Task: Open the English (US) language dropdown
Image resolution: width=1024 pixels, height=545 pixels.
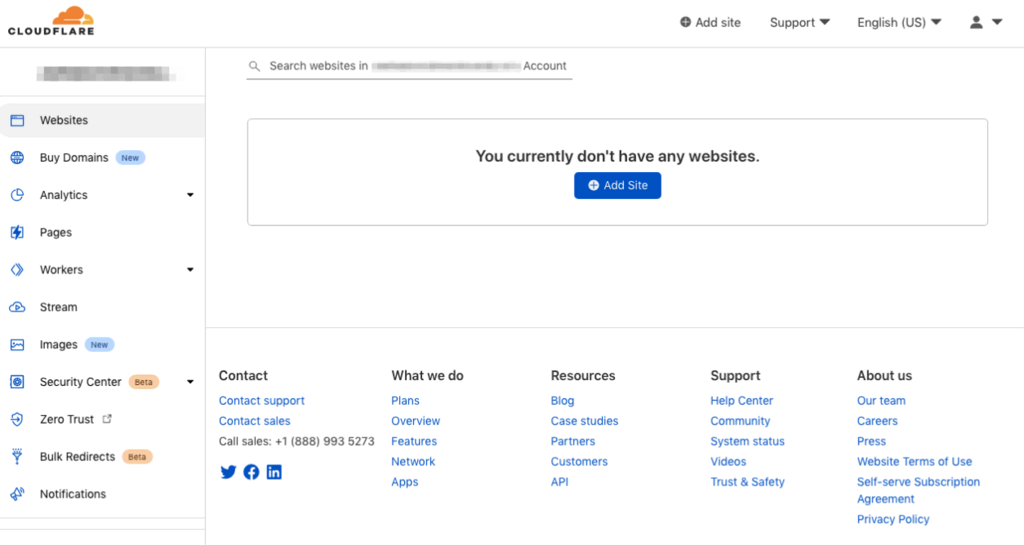Action: tap(898, 22)
